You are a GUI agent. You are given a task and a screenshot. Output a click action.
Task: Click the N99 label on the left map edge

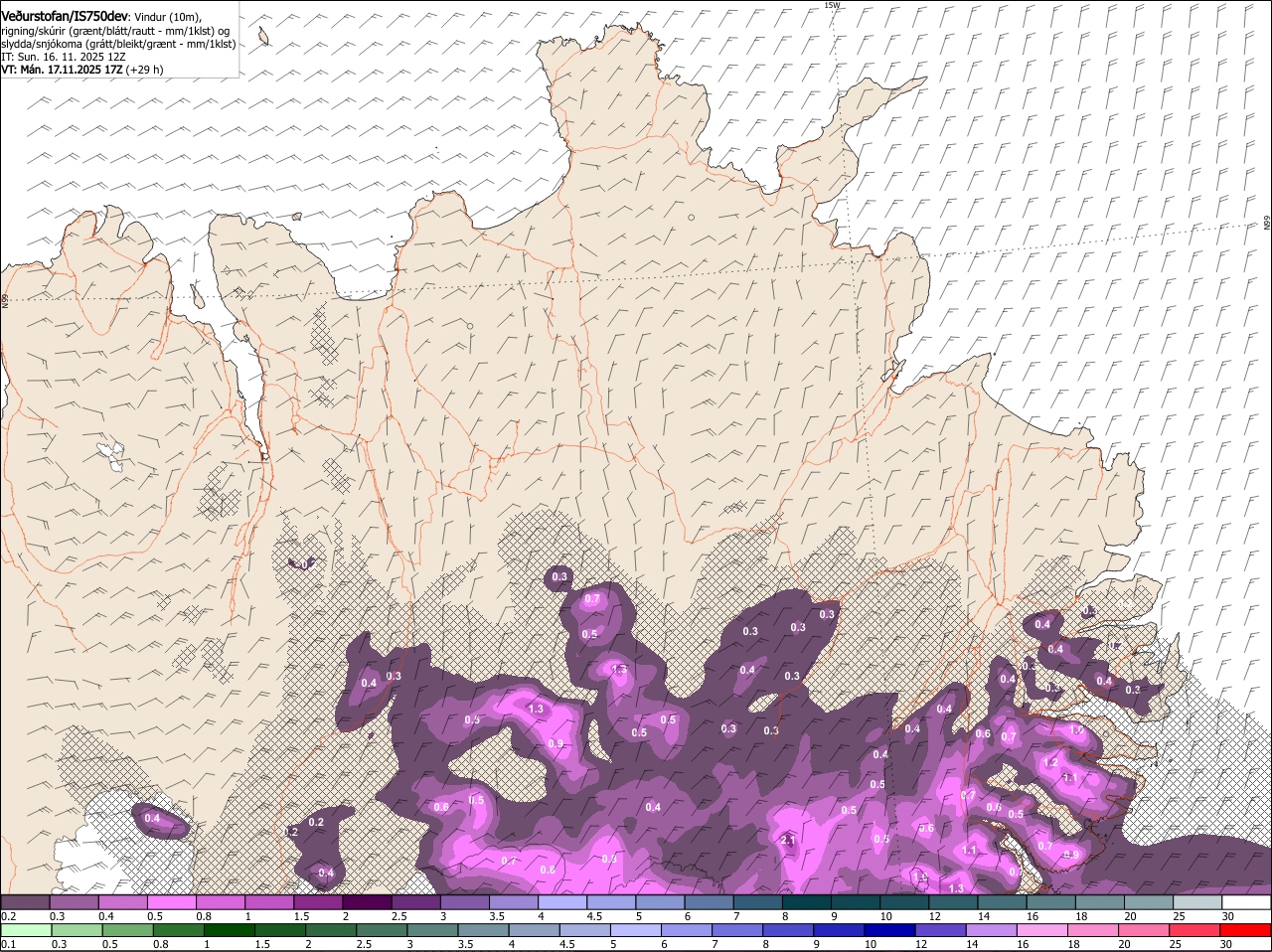tap(5, 299)
